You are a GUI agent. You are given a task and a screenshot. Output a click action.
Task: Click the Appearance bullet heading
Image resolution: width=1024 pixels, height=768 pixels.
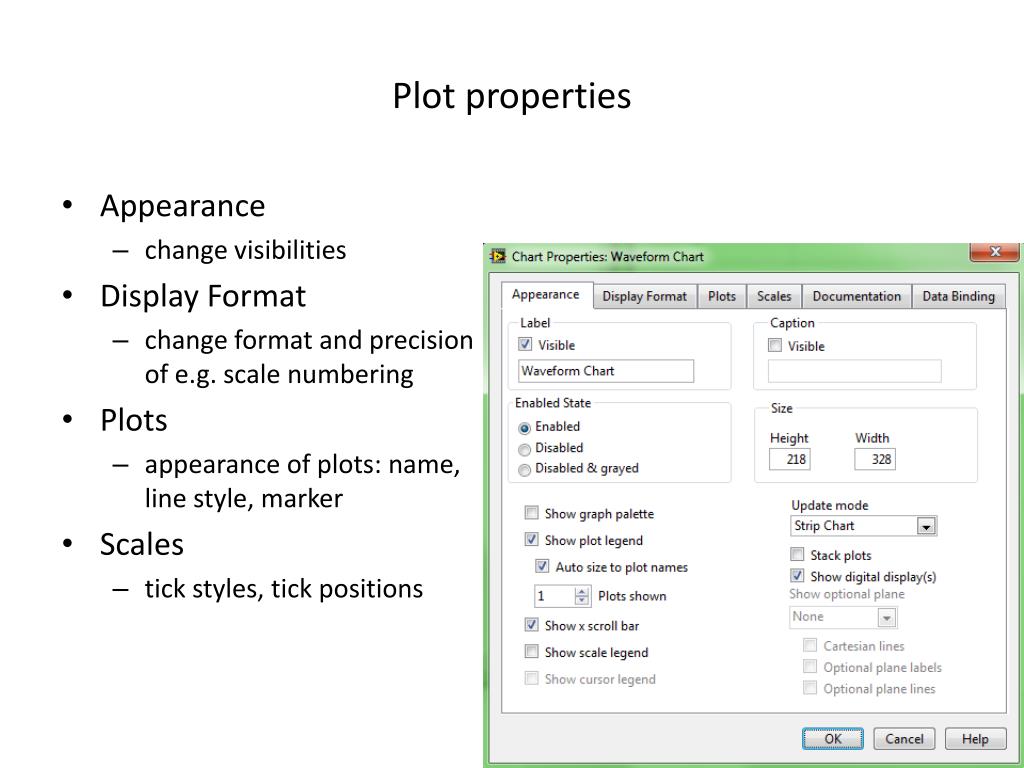(x=182, y=206)
